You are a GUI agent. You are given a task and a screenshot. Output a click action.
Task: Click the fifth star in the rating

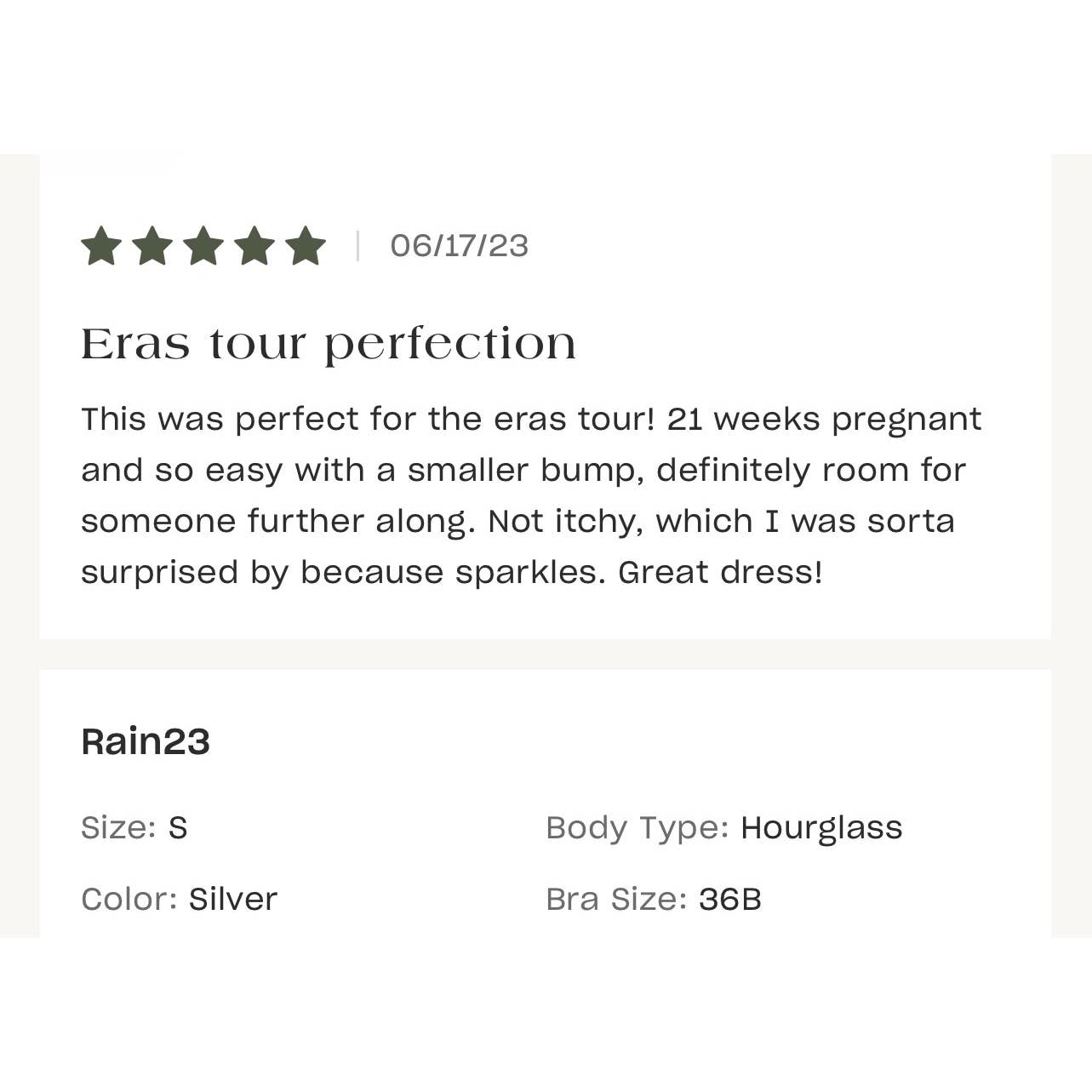306,247
